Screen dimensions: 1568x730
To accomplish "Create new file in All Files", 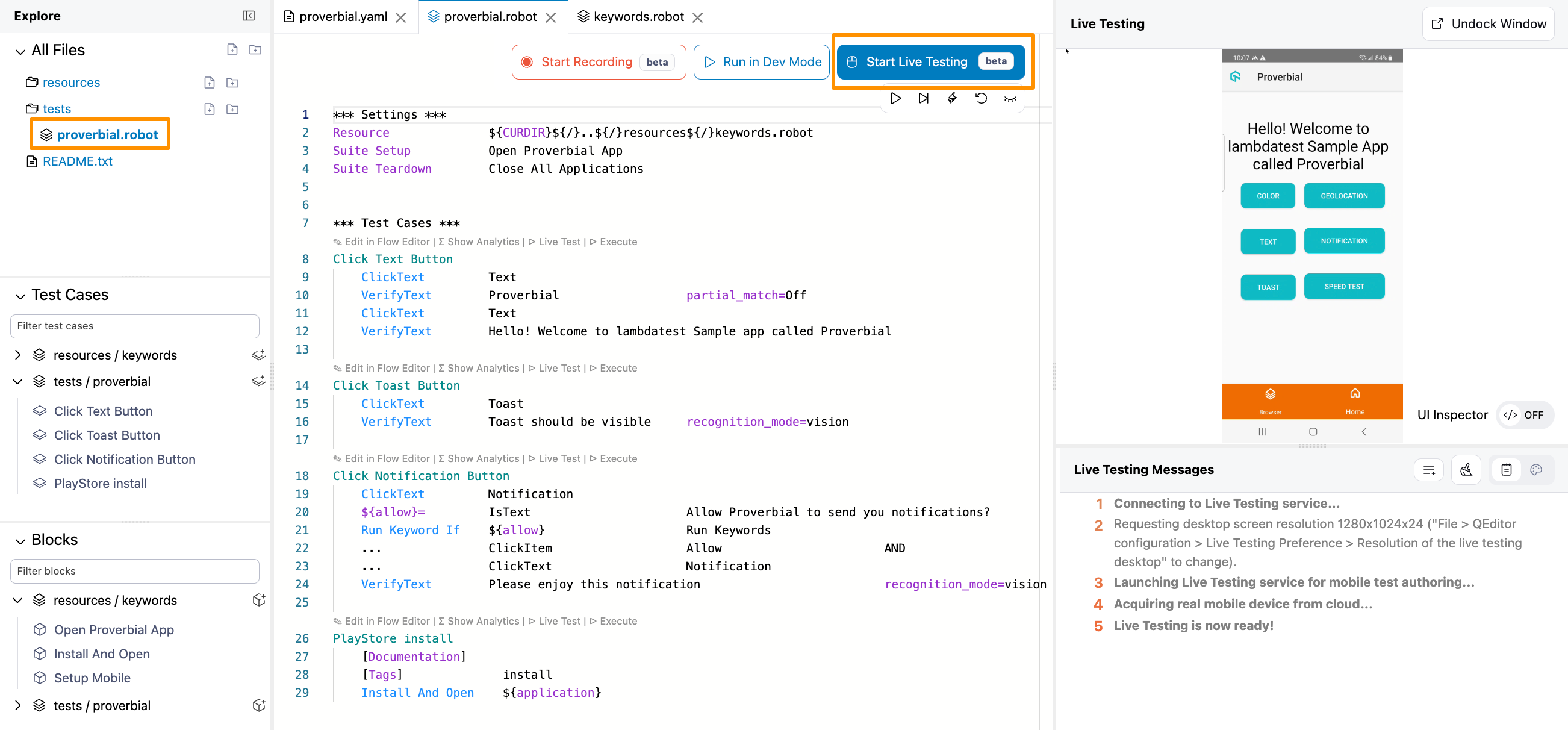I will [x=232, y=50].
